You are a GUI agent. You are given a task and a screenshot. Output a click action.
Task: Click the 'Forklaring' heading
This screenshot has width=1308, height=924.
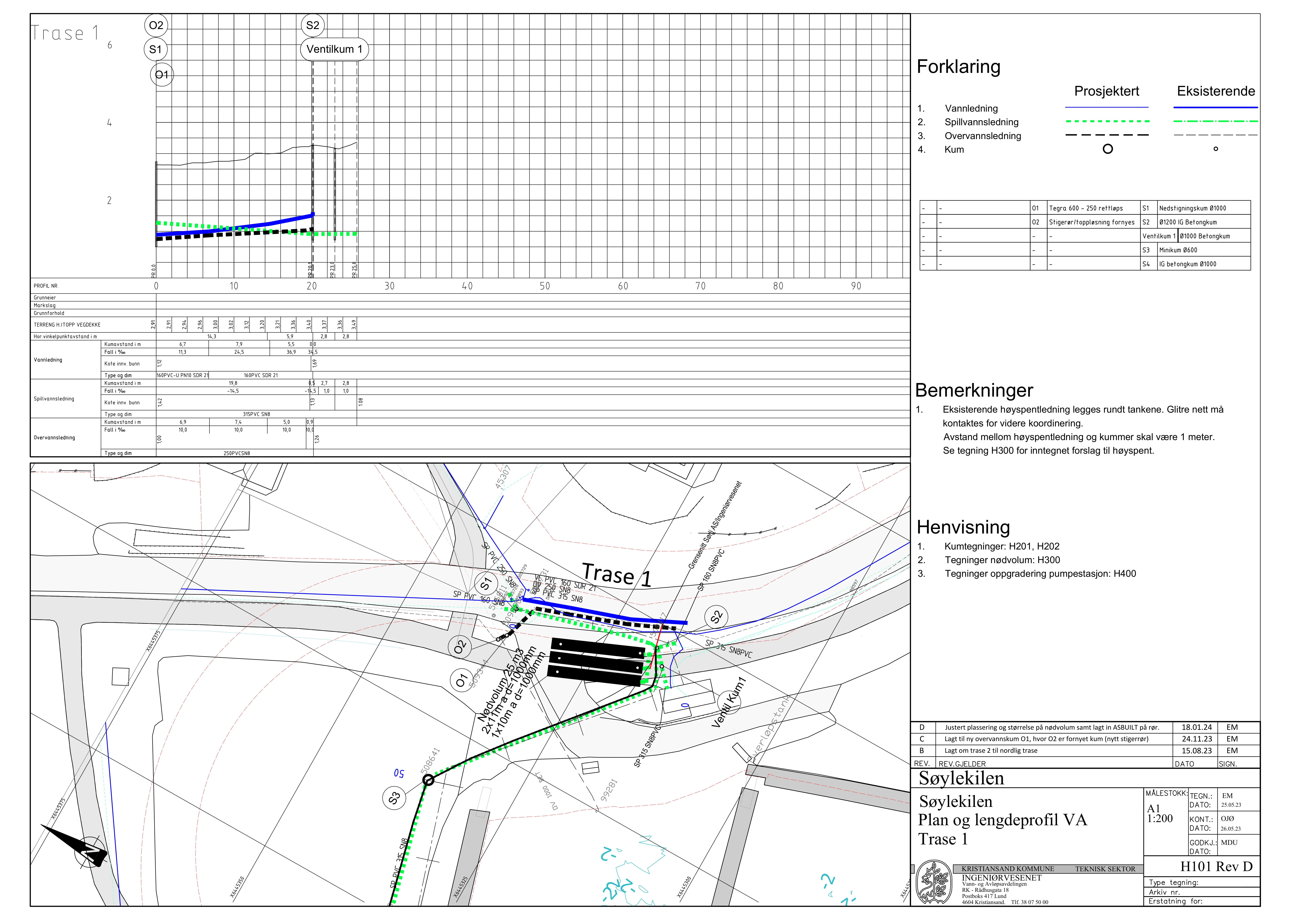coord(958,67)
